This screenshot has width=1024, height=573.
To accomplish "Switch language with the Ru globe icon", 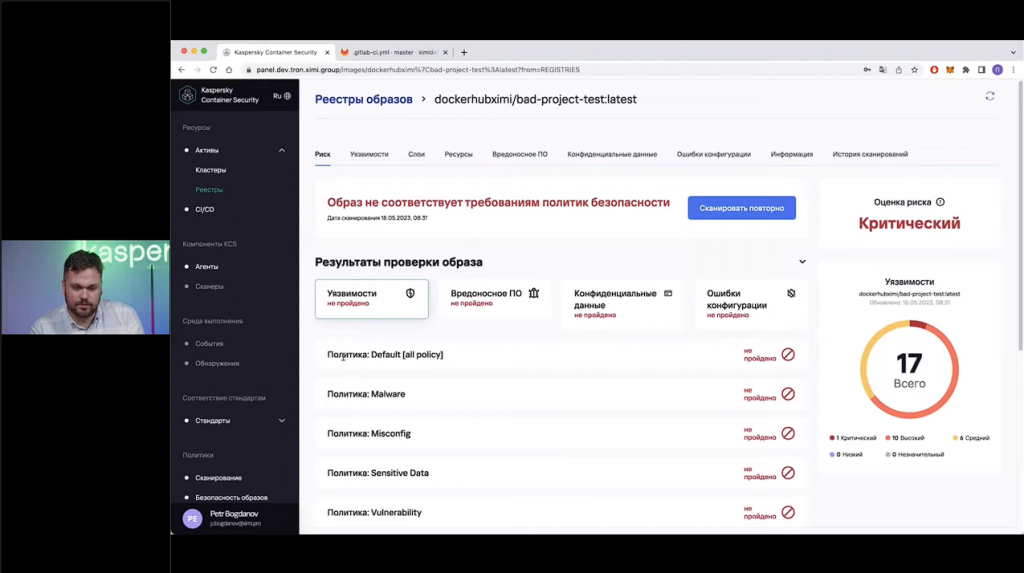I will (x=282, y=96).
